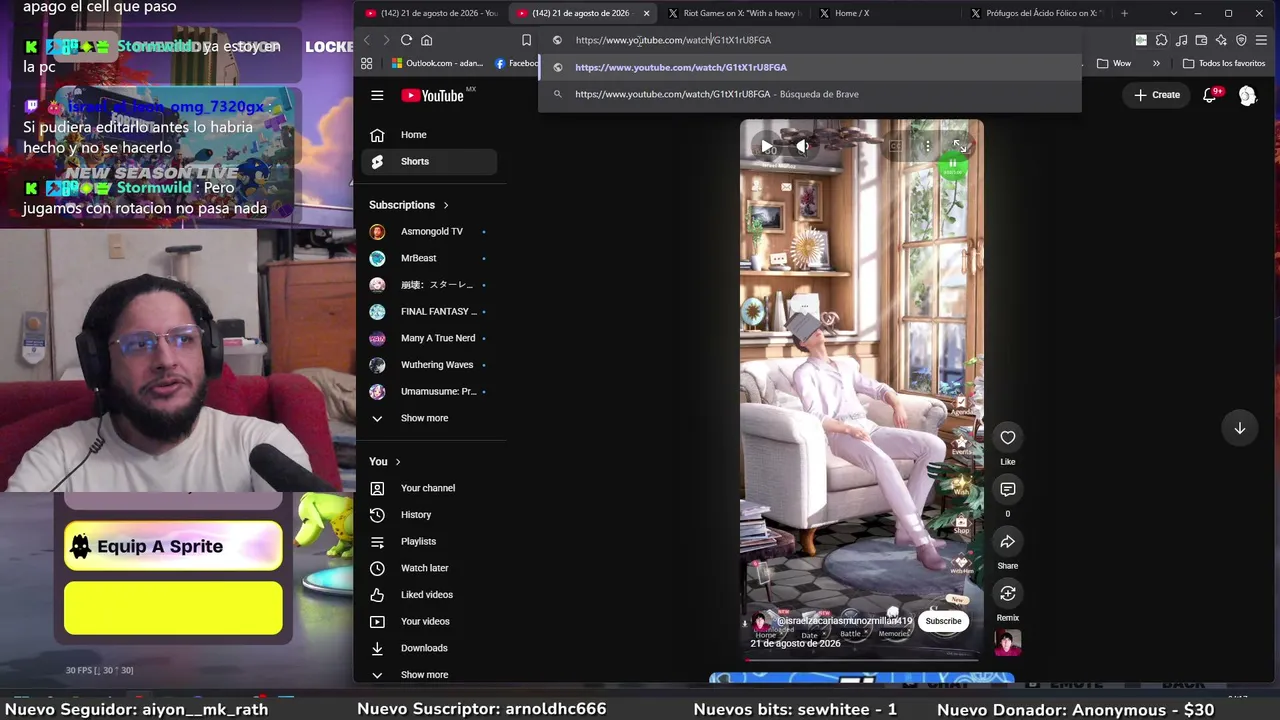1280x720 pixels.
Task: Go to the next Short video
Action: click(x=1239, y=428)
